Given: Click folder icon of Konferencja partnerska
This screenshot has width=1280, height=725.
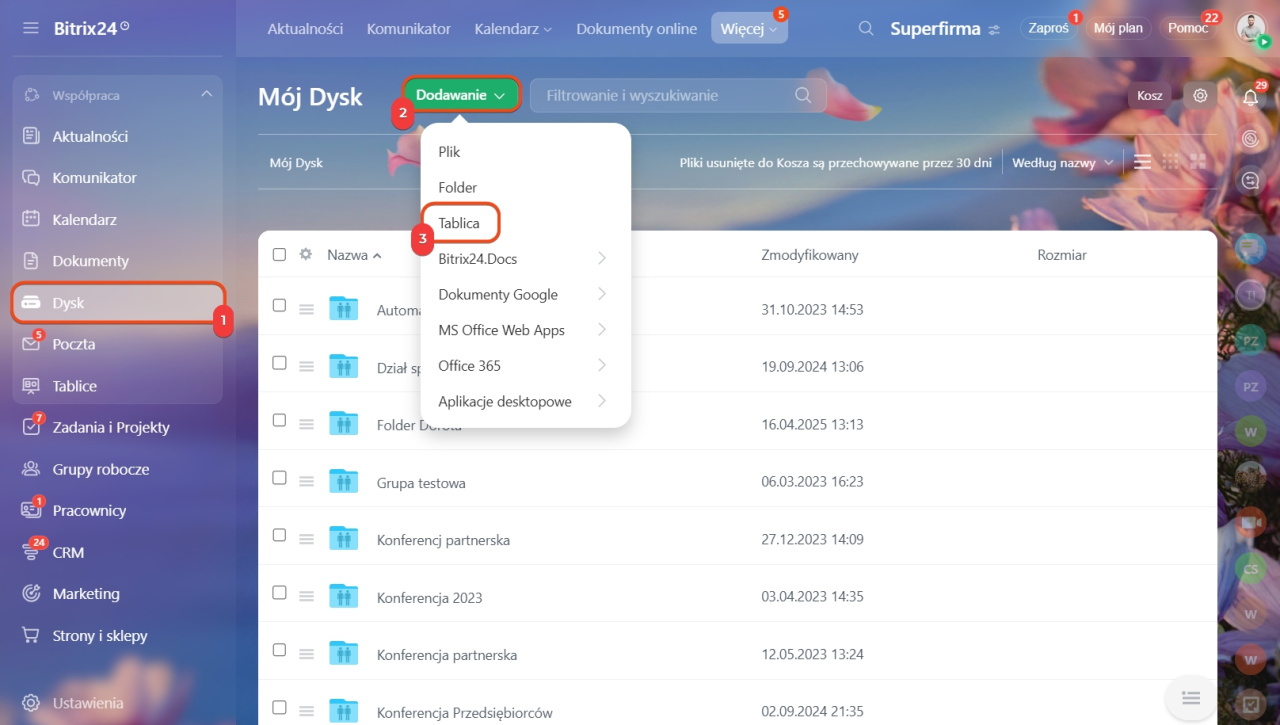Looking at the screenshot, I should [x=343, y=654].
